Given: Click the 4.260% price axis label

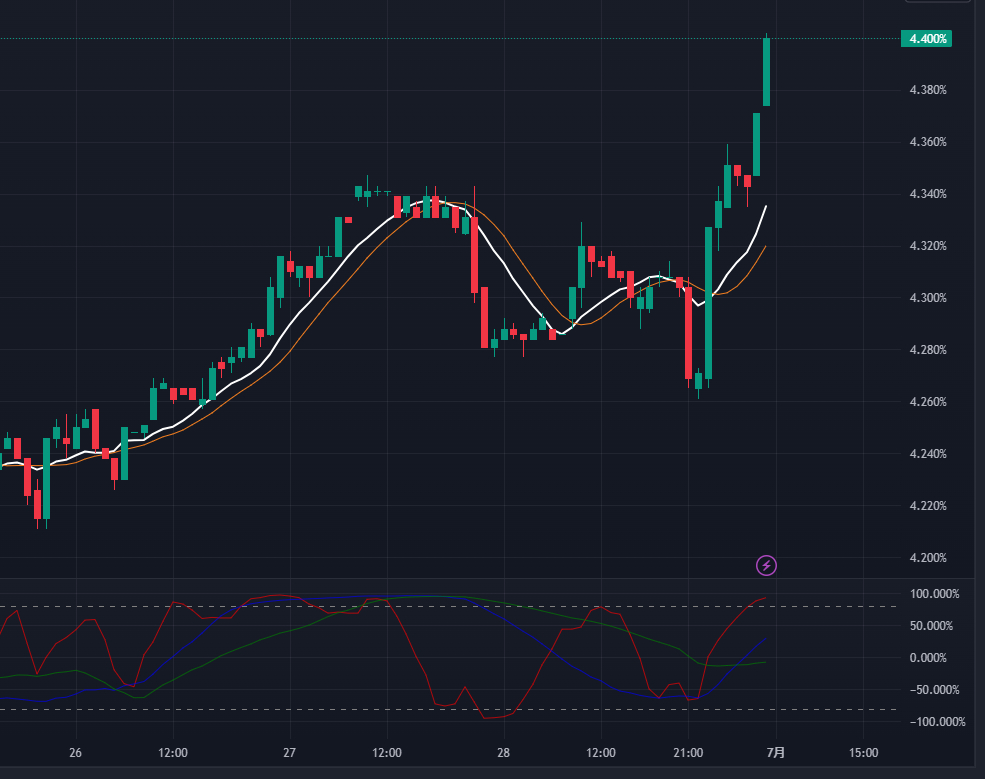Looking at the screenshot, I should (928, 402).
